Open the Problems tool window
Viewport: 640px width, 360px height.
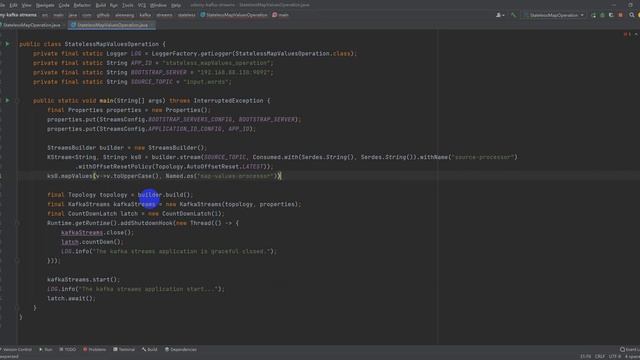[x=95, y=349]
